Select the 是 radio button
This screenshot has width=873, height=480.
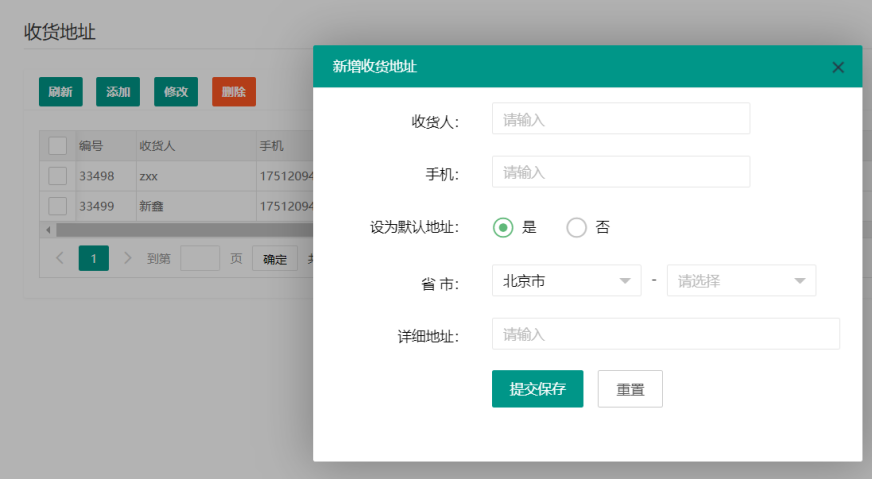pyautogui.click(x=503, y=227)
